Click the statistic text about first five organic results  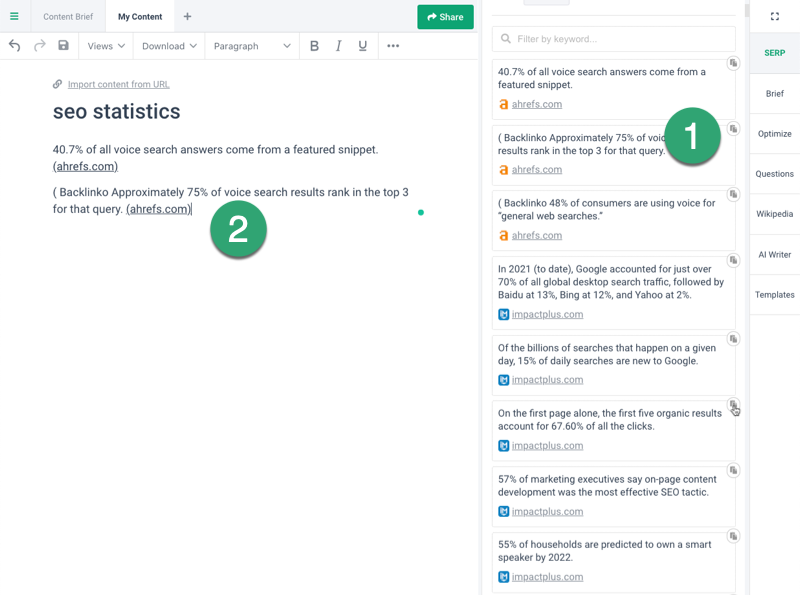click(610, 419)
